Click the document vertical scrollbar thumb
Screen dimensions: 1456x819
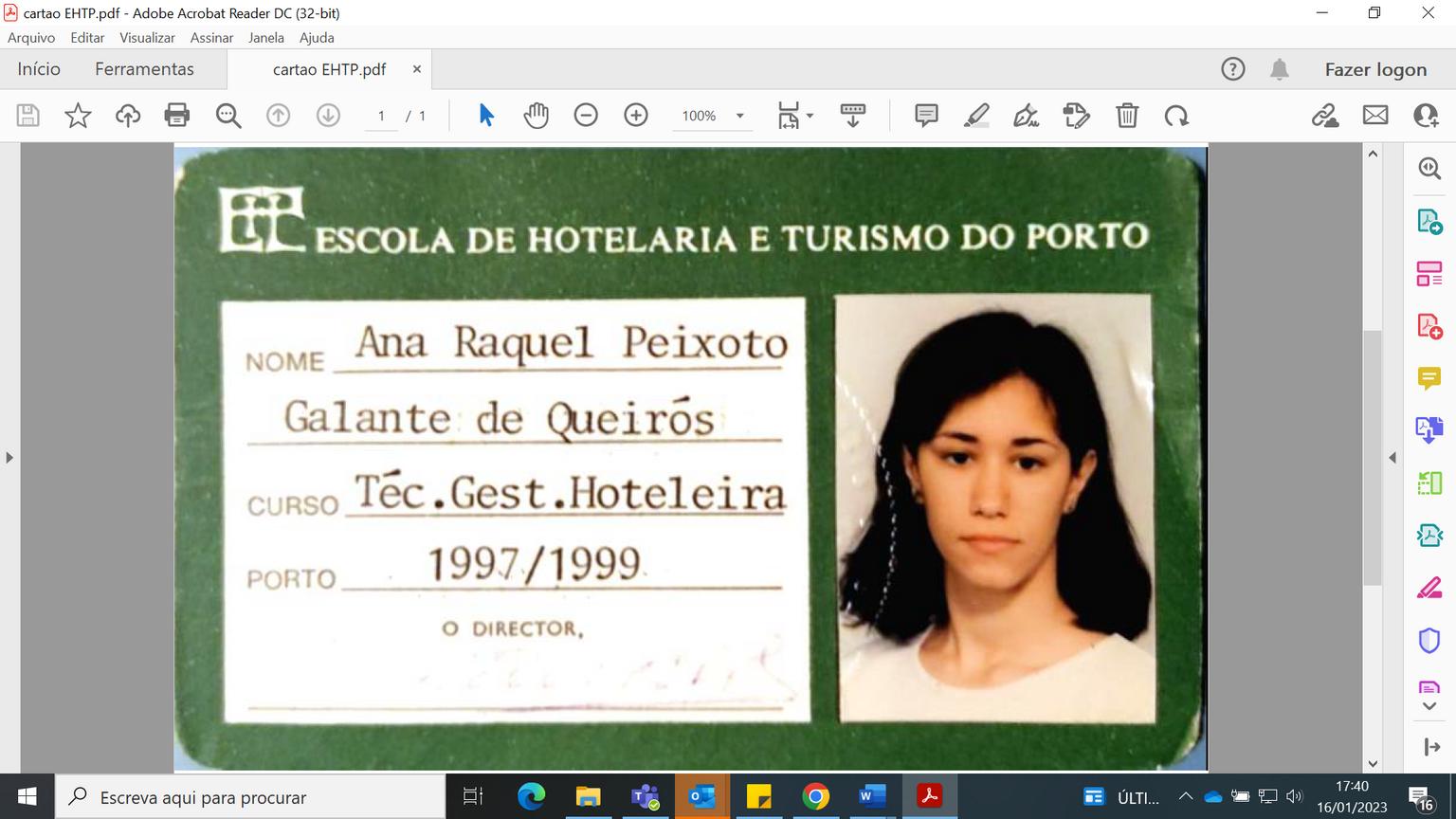1373,458
